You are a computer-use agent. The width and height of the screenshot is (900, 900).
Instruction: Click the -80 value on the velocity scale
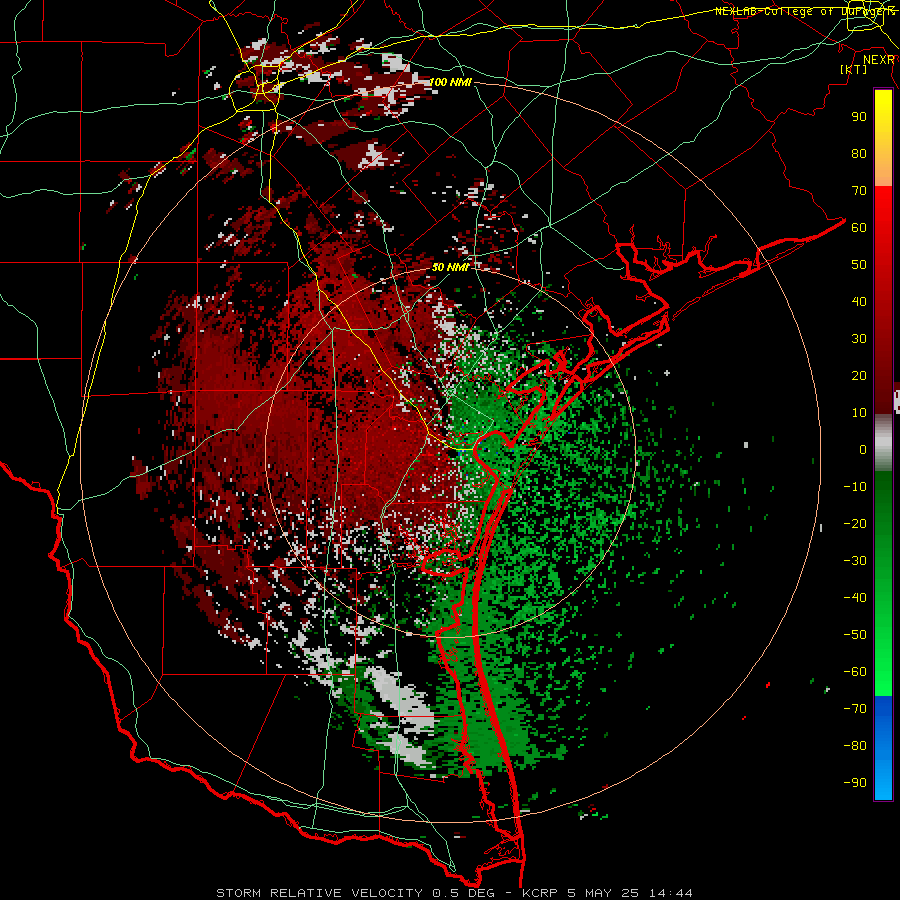tap(855, 746)
